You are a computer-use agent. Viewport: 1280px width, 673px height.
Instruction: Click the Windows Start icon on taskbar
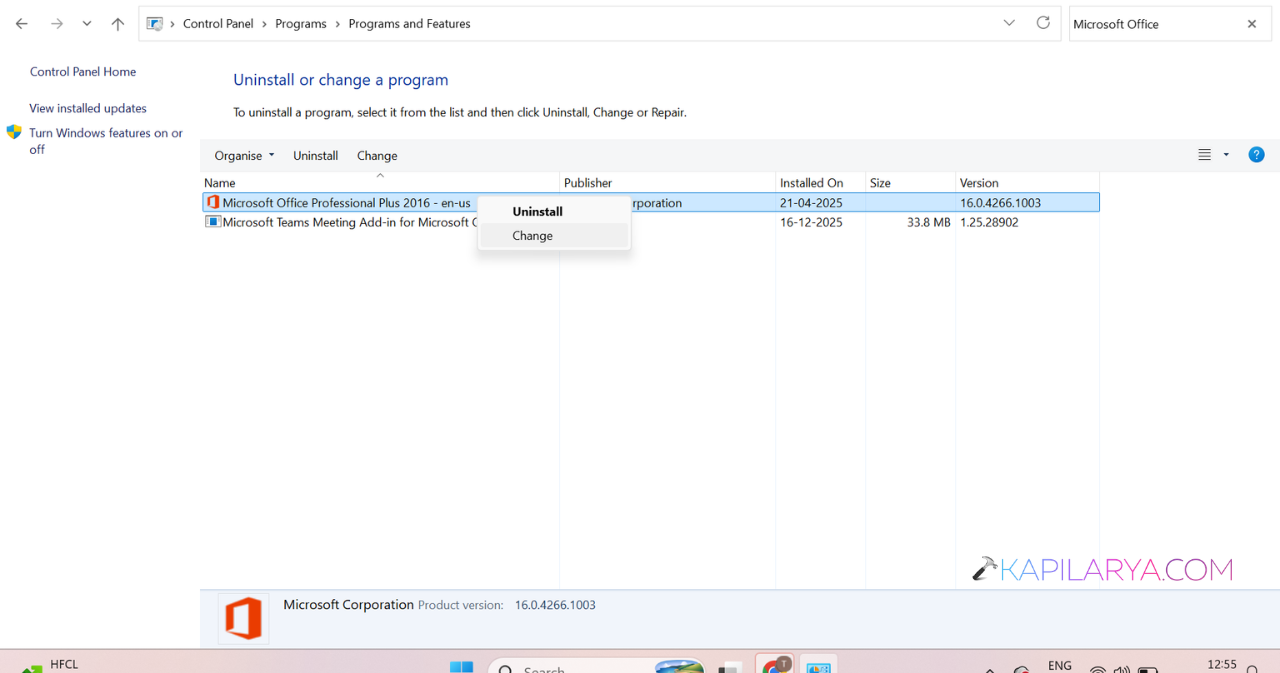pyautogui.click(x=461, y=667)
